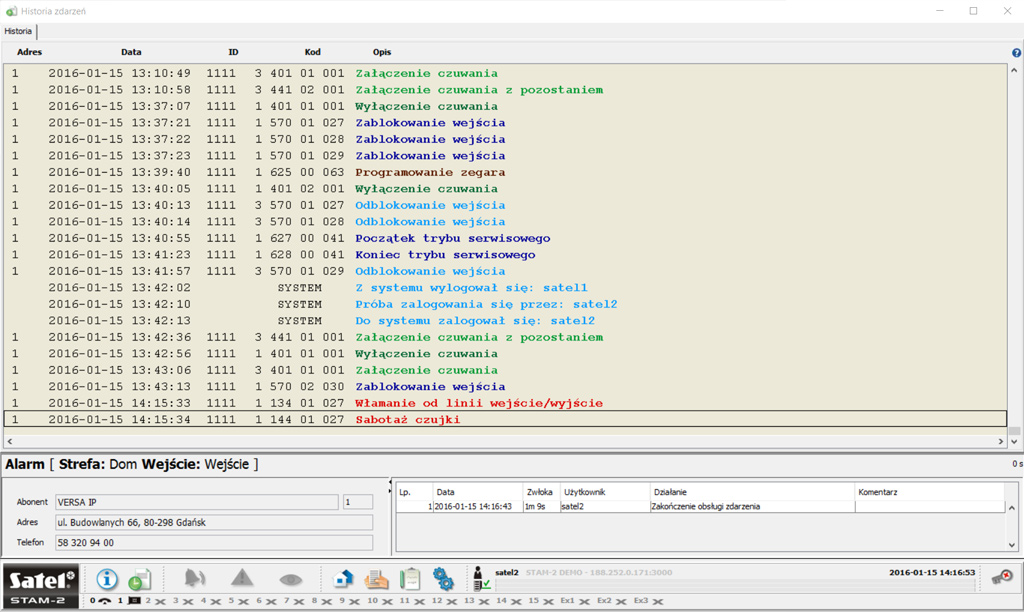The width and height of the screenshot is (1024, 612).
Task: Click the horizontal scrollbar right arrow of event list
Action: pos(1001,440)
